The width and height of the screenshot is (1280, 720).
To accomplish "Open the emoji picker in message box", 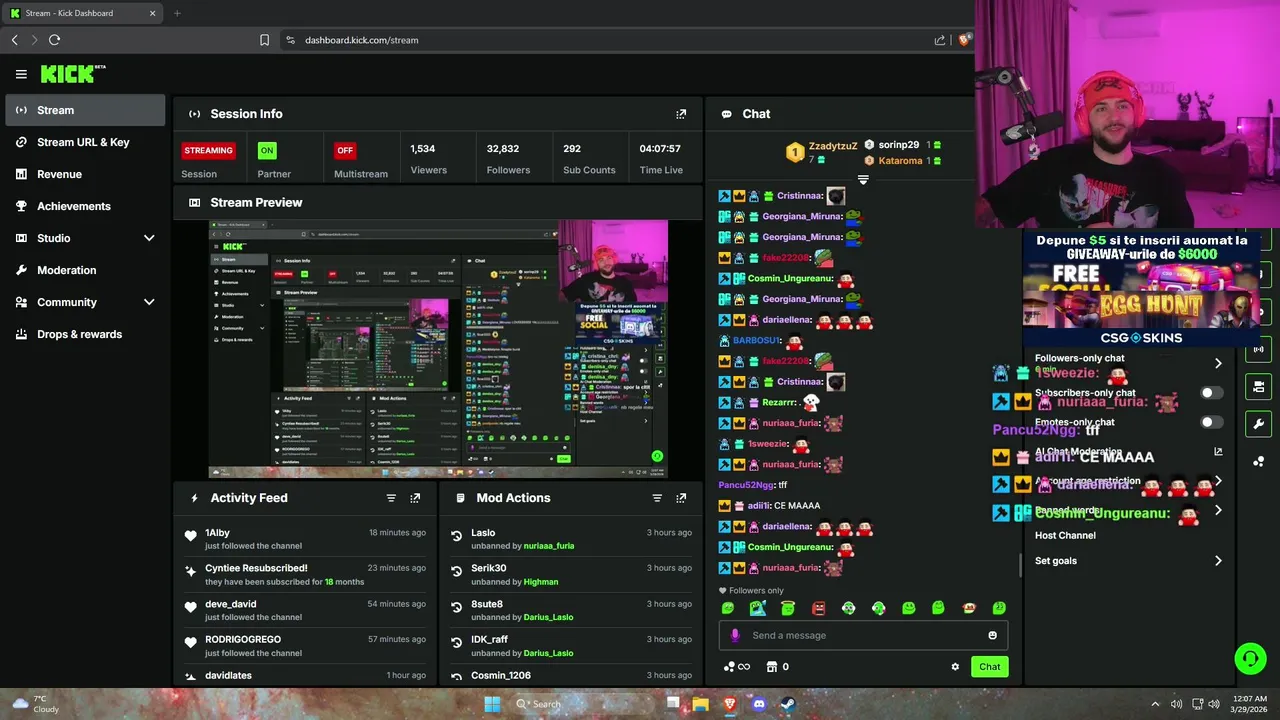I will [992, 635].
